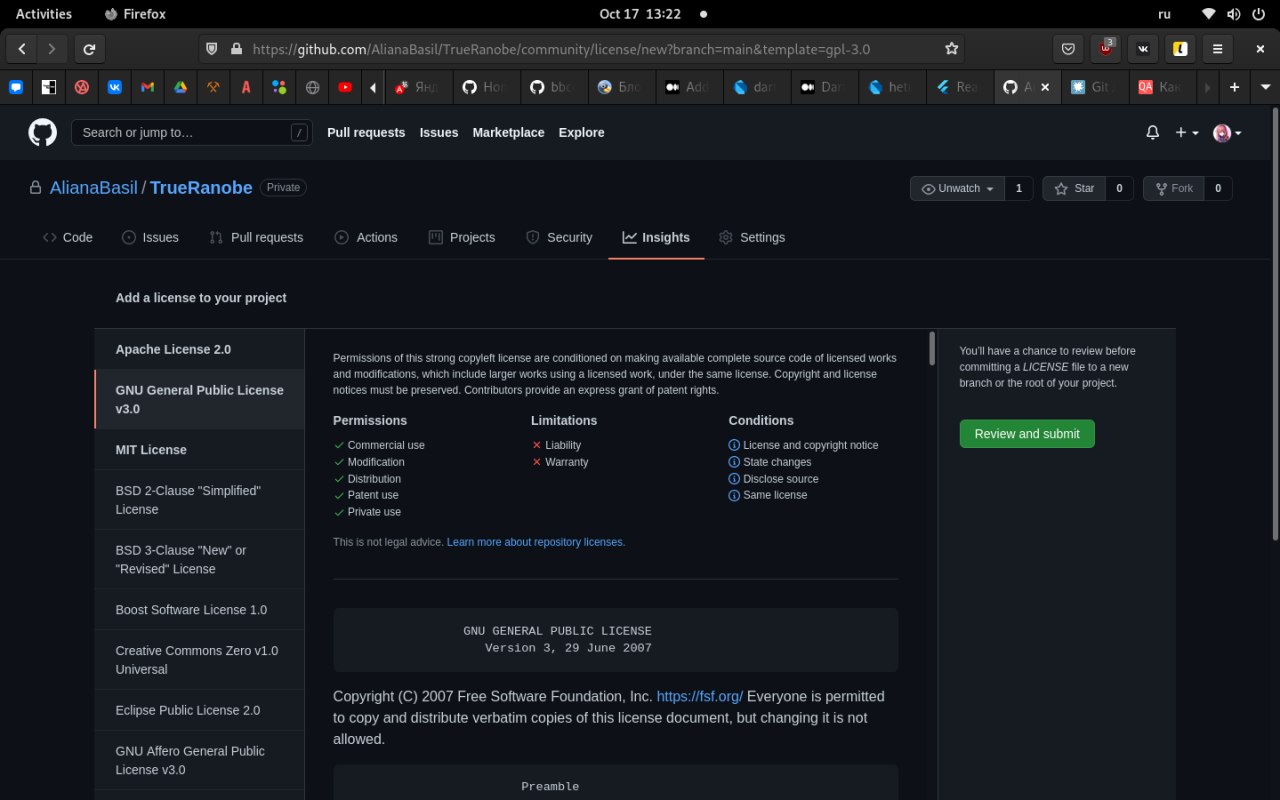
Task: Open the pinned red letter A tab
Action: click(246, 87)
